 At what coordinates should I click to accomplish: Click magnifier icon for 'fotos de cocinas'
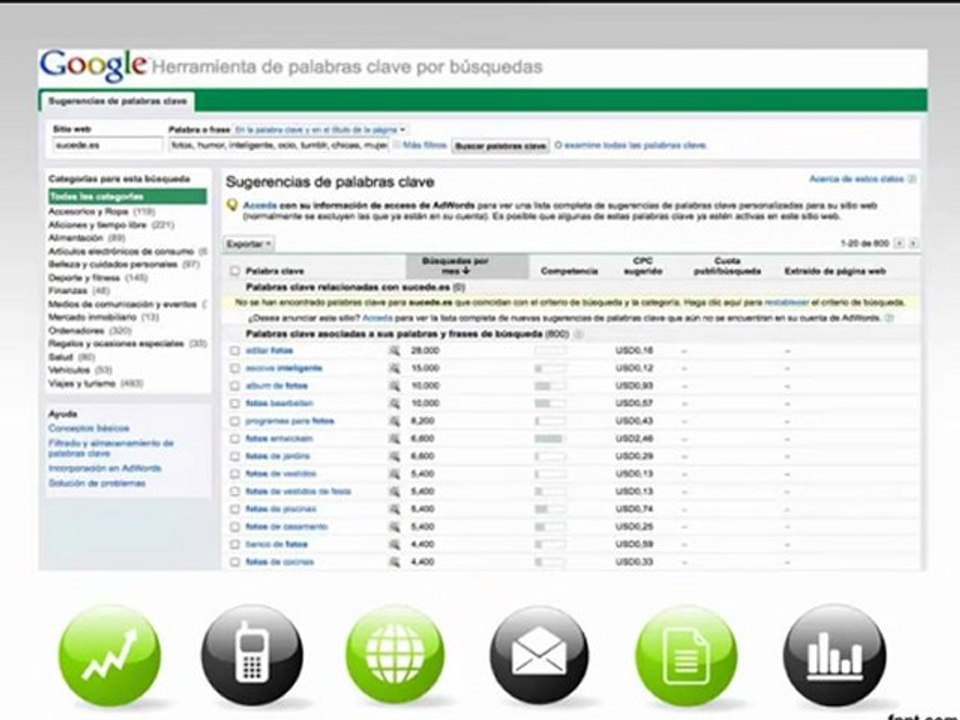tap(394, 562)
